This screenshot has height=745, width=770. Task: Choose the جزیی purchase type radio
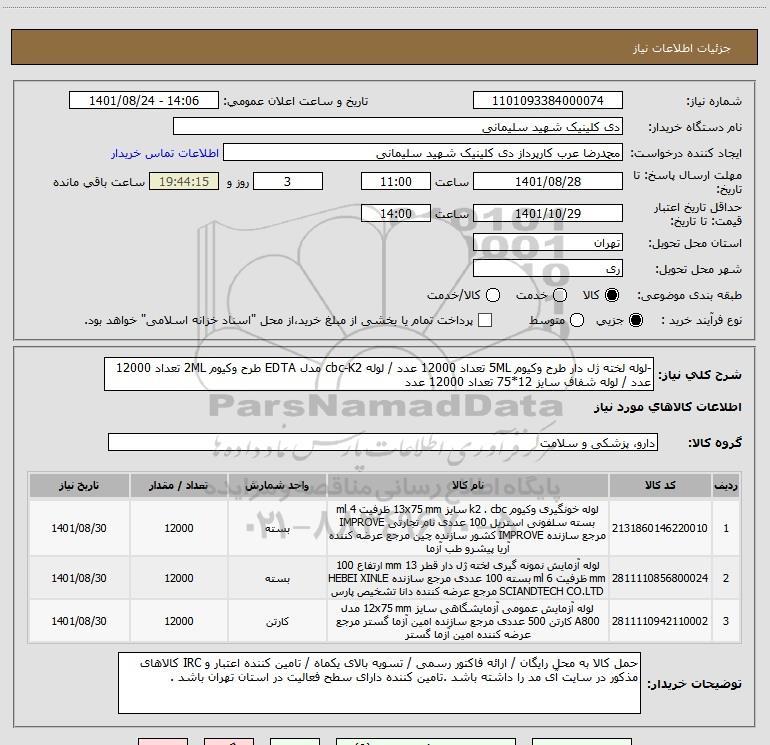[636, 320]
